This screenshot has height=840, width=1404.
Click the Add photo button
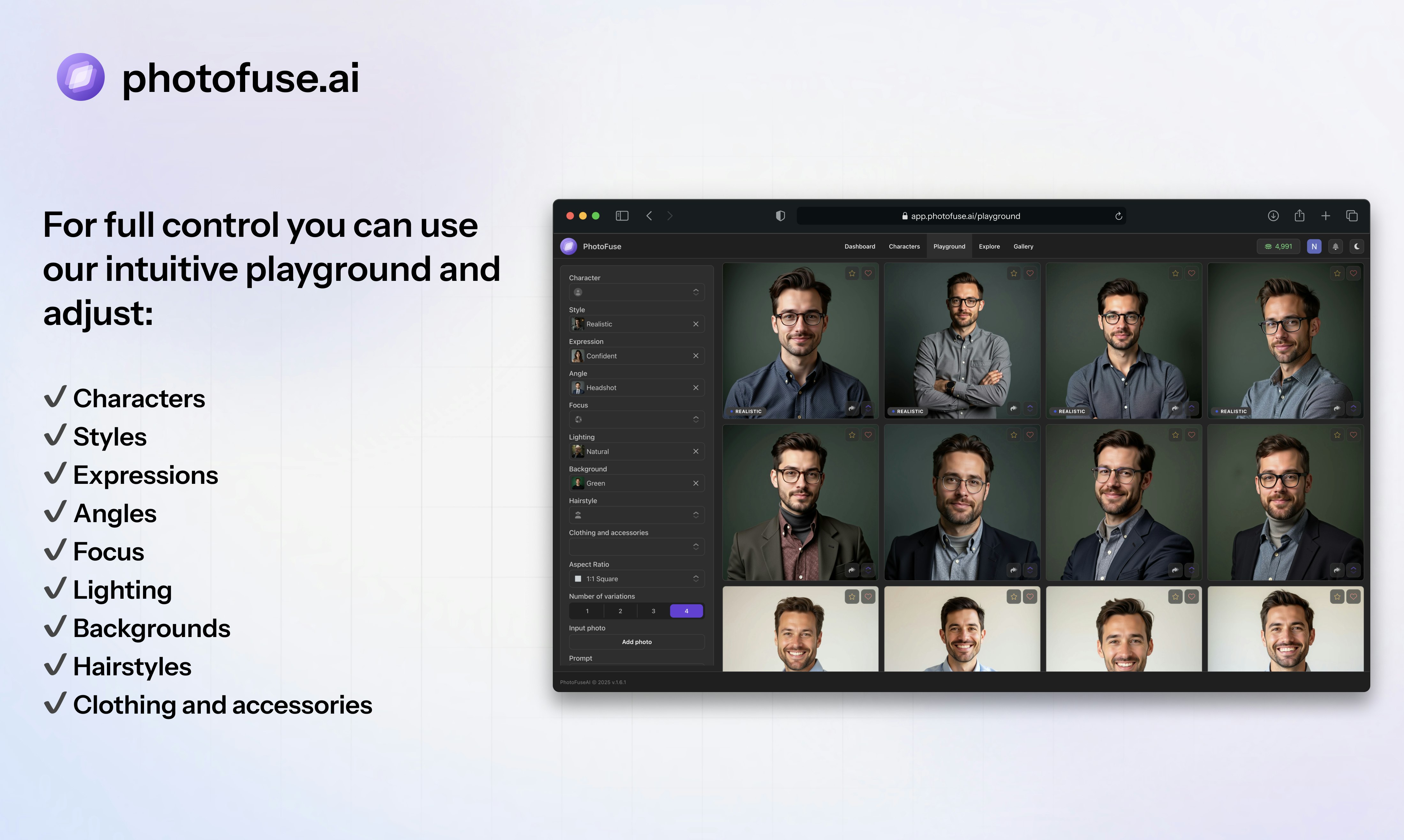[x=636, y=642]
